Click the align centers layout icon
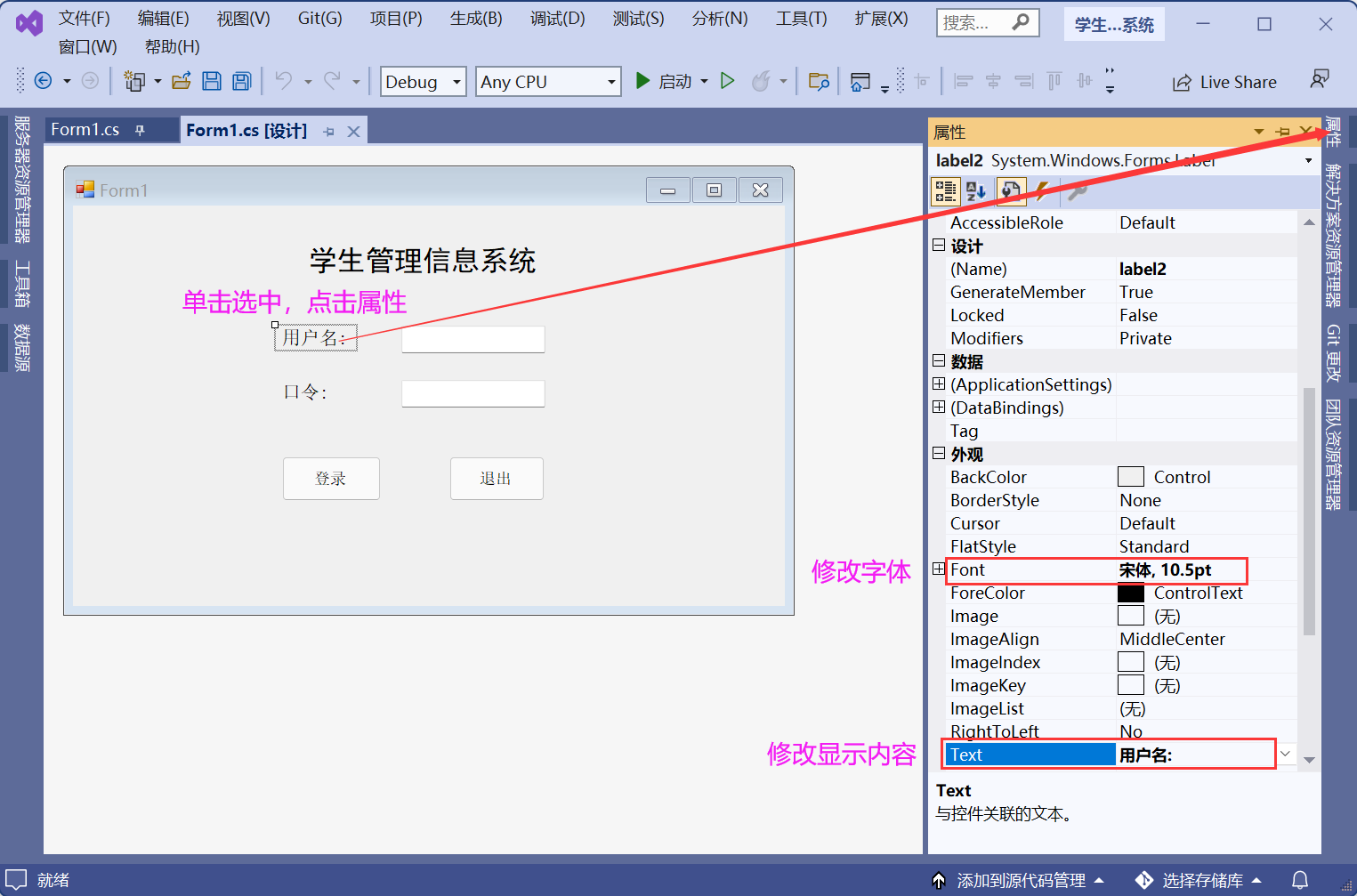1357x896 pixels. (x=993, y=81)
